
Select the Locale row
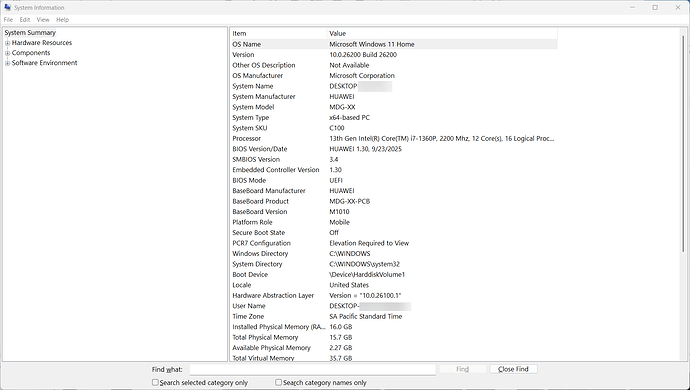click(x=394, y=285)
